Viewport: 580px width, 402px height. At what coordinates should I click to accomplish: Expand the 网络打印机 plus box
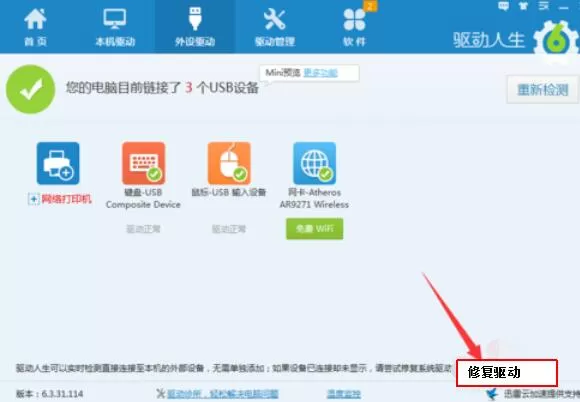click(x=33, y=199)
